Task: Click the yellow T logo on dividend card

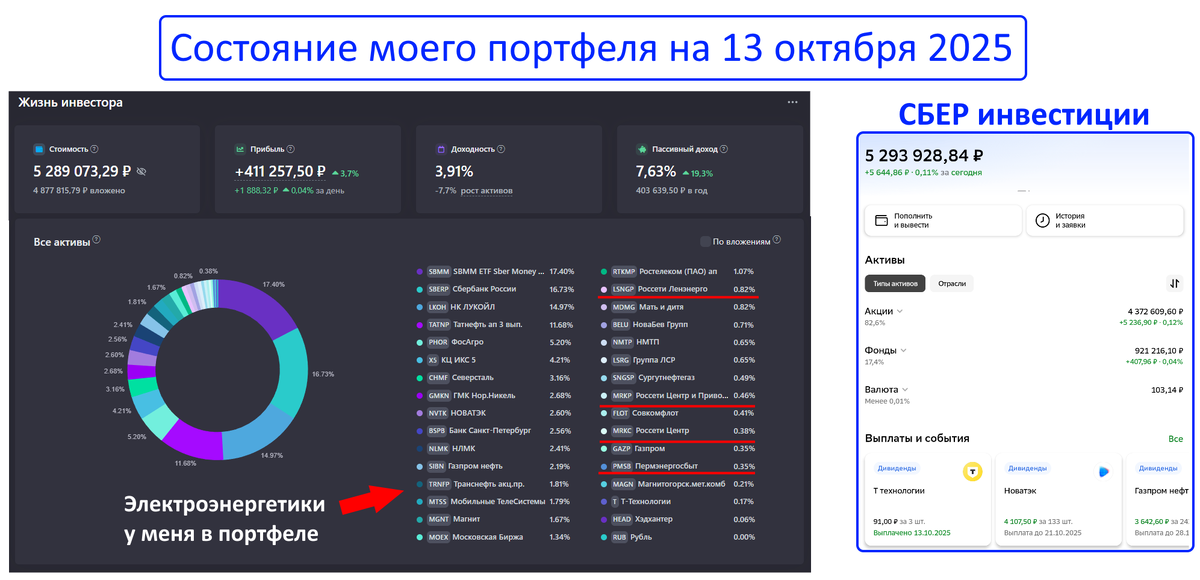Action: [x=971, y=470]
